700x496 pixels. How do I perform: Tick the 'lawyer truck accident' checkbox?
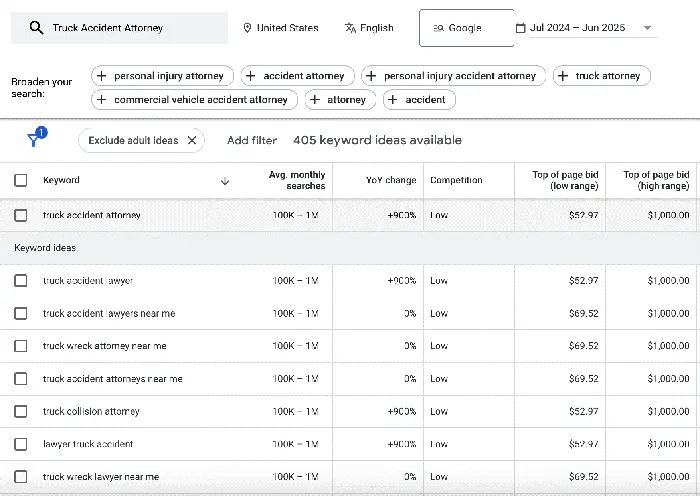(x=21, y=444)
